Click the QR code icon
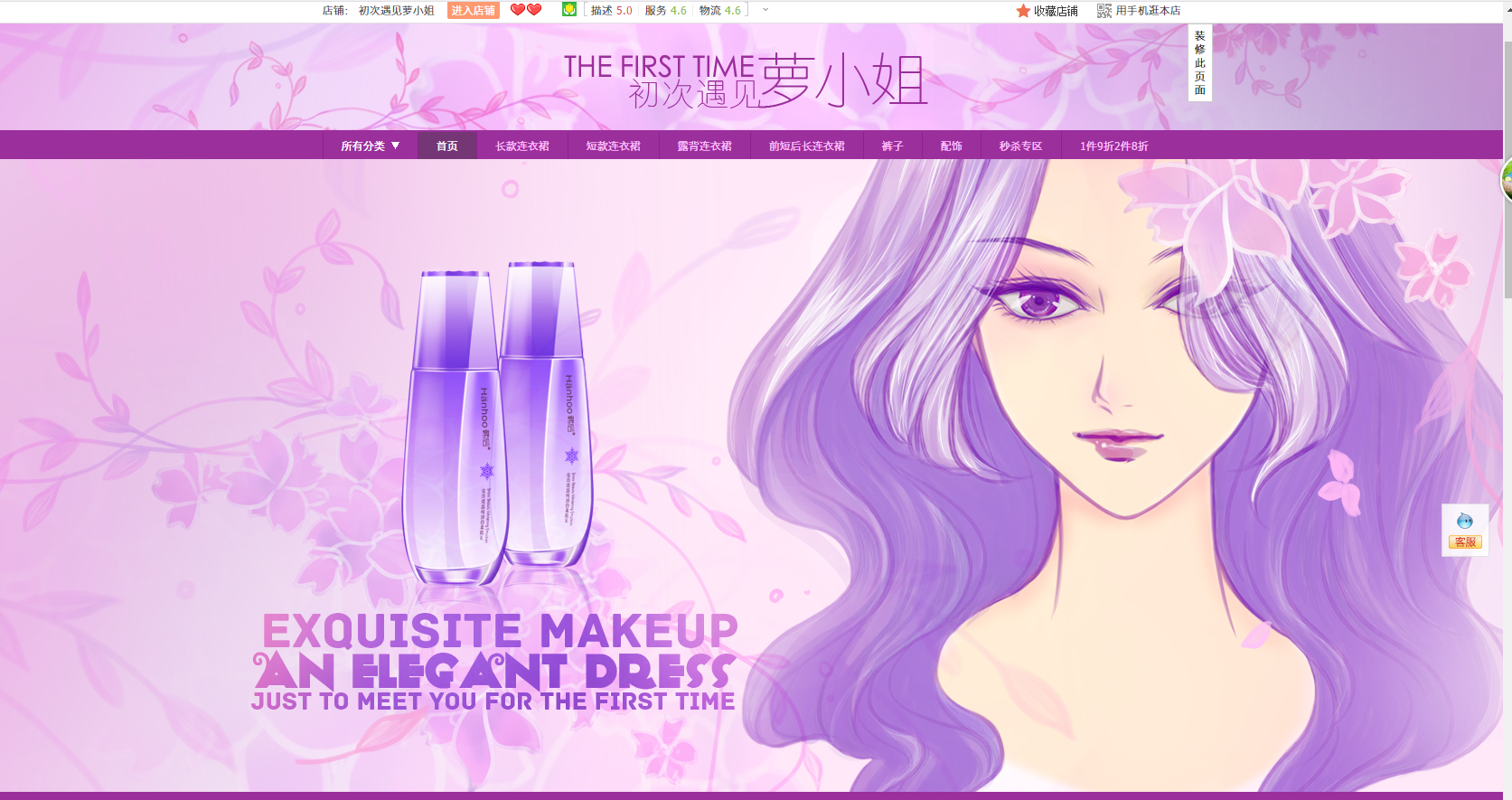 pyautogui.click(x=1104, y=11)
